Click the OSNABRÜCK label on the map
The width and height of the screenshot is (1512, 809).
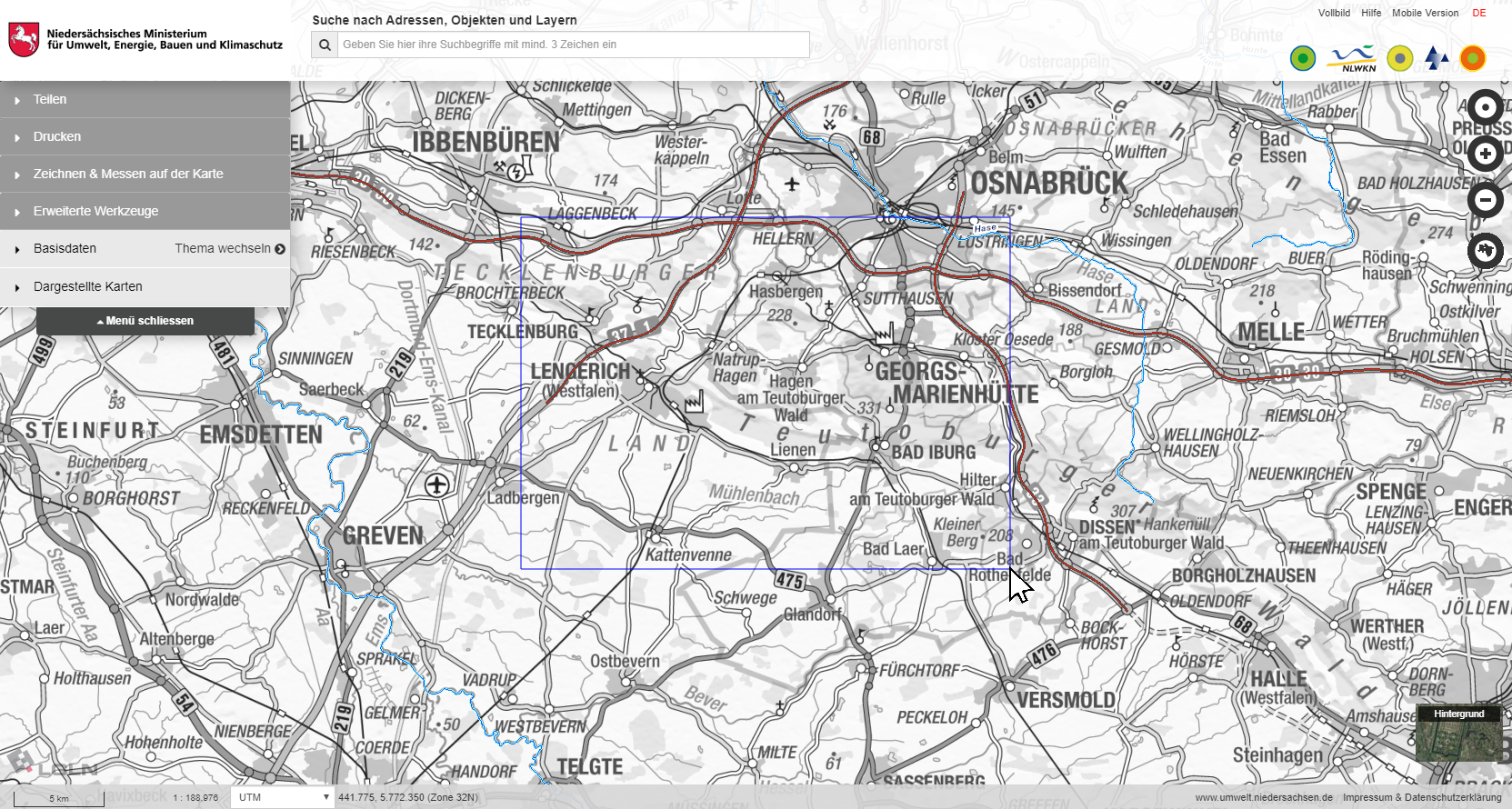(x=1048, y=183)
